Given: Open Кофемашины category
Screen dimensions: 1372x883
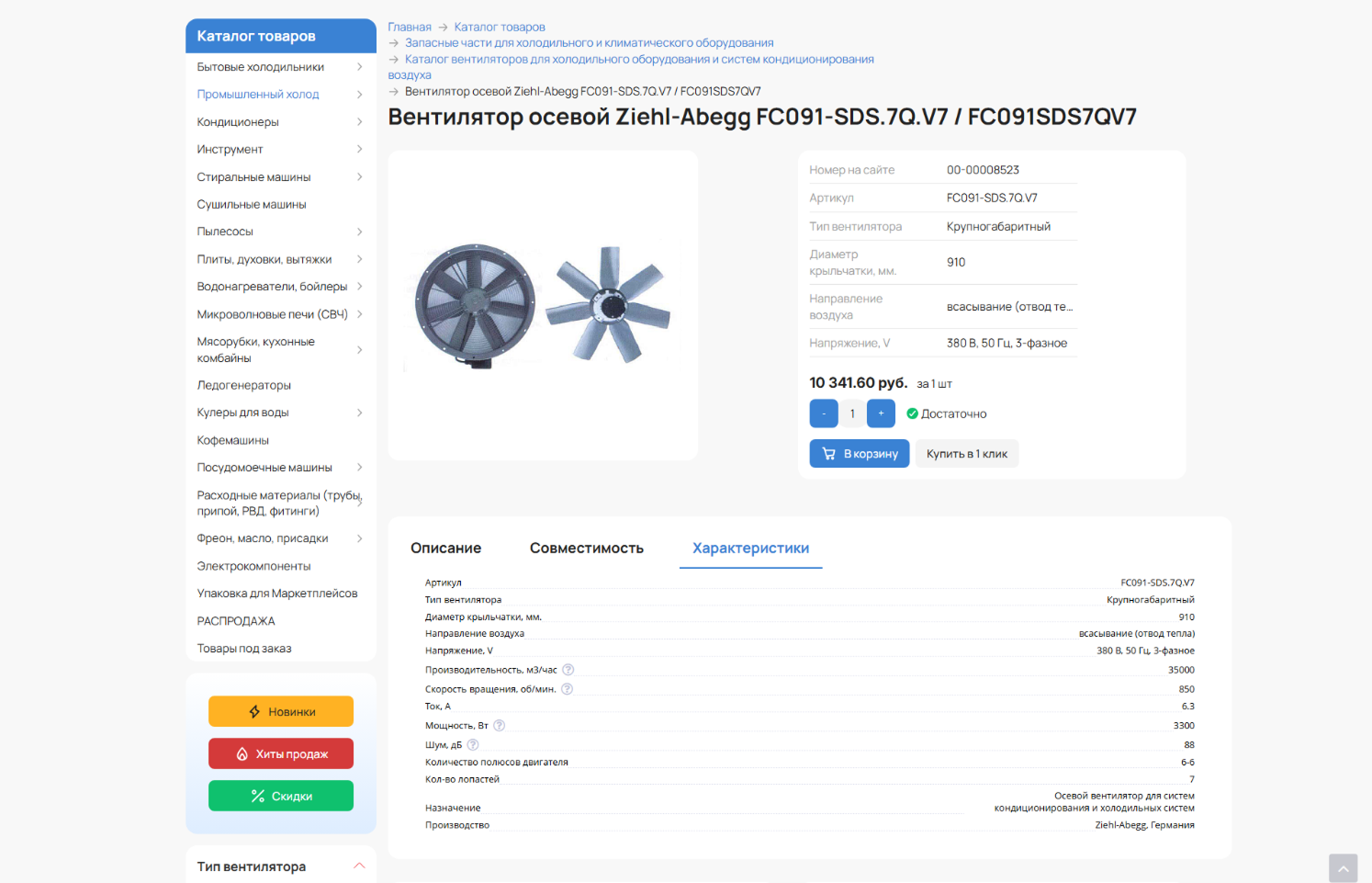Looking at the screenshot, I should tap(232, 440).
